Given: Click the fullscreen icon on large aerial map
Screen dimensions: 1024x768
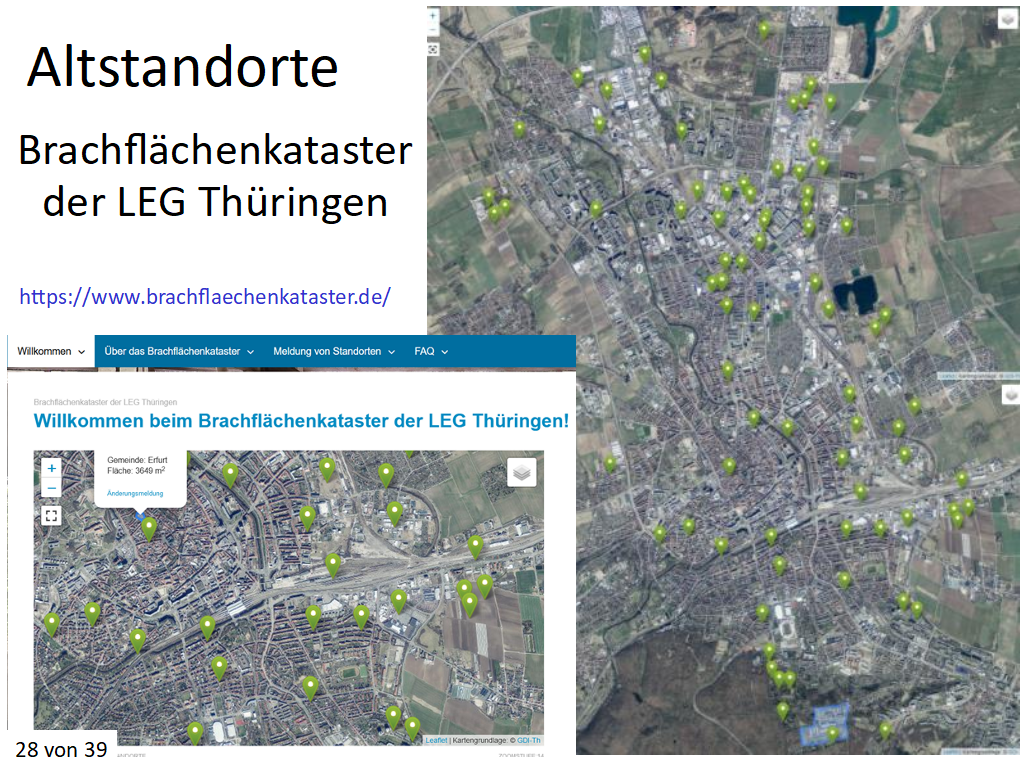Looking at the screenshot, I should 433,49.
